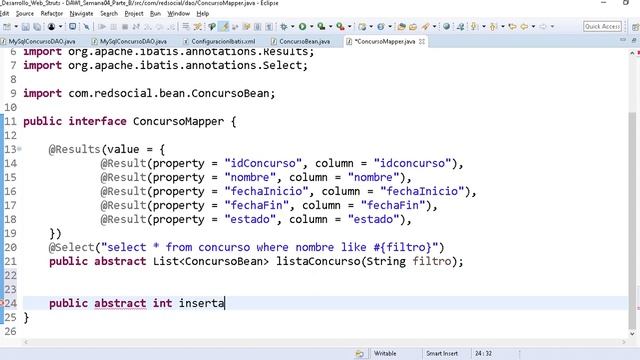The width and height of the screenshot is (640, 360).
Task: Click the Terminate debug icon
Action: [x=125, y=27]
